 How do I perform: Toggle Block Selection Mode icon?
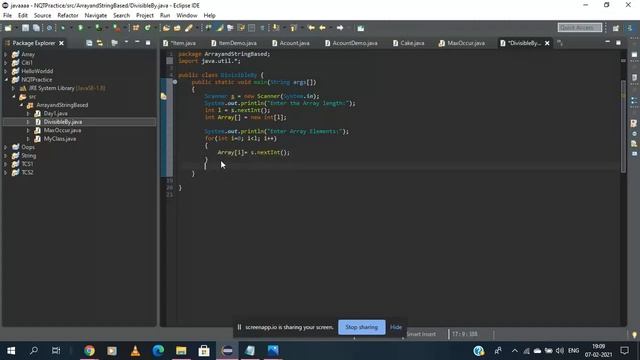[252, 28]
